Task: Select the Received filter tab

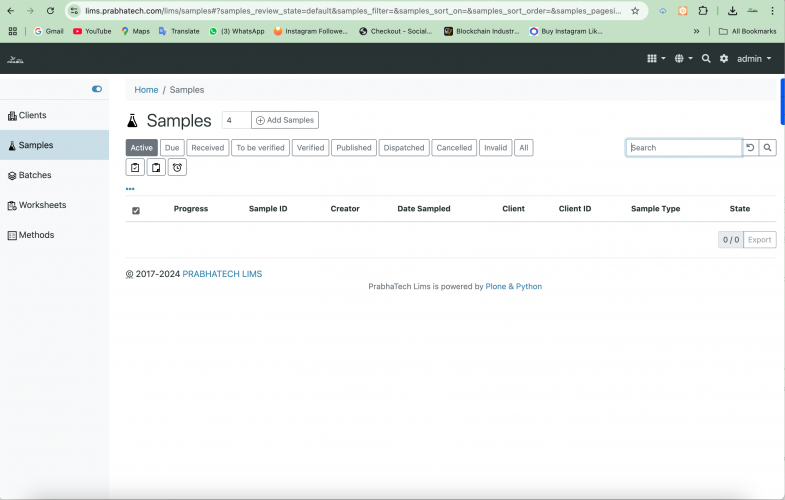Action: click(208, 148)
